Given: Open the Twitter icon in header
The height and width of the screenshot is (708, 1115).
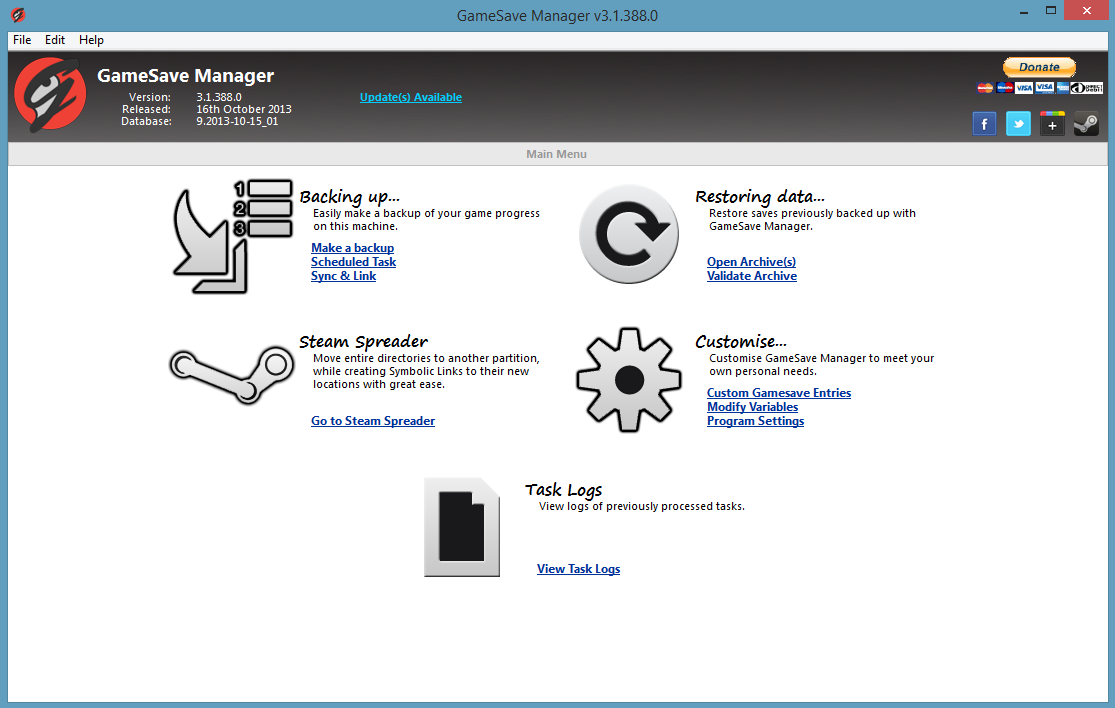Looking at the screenshot, I should point(1018,124).
